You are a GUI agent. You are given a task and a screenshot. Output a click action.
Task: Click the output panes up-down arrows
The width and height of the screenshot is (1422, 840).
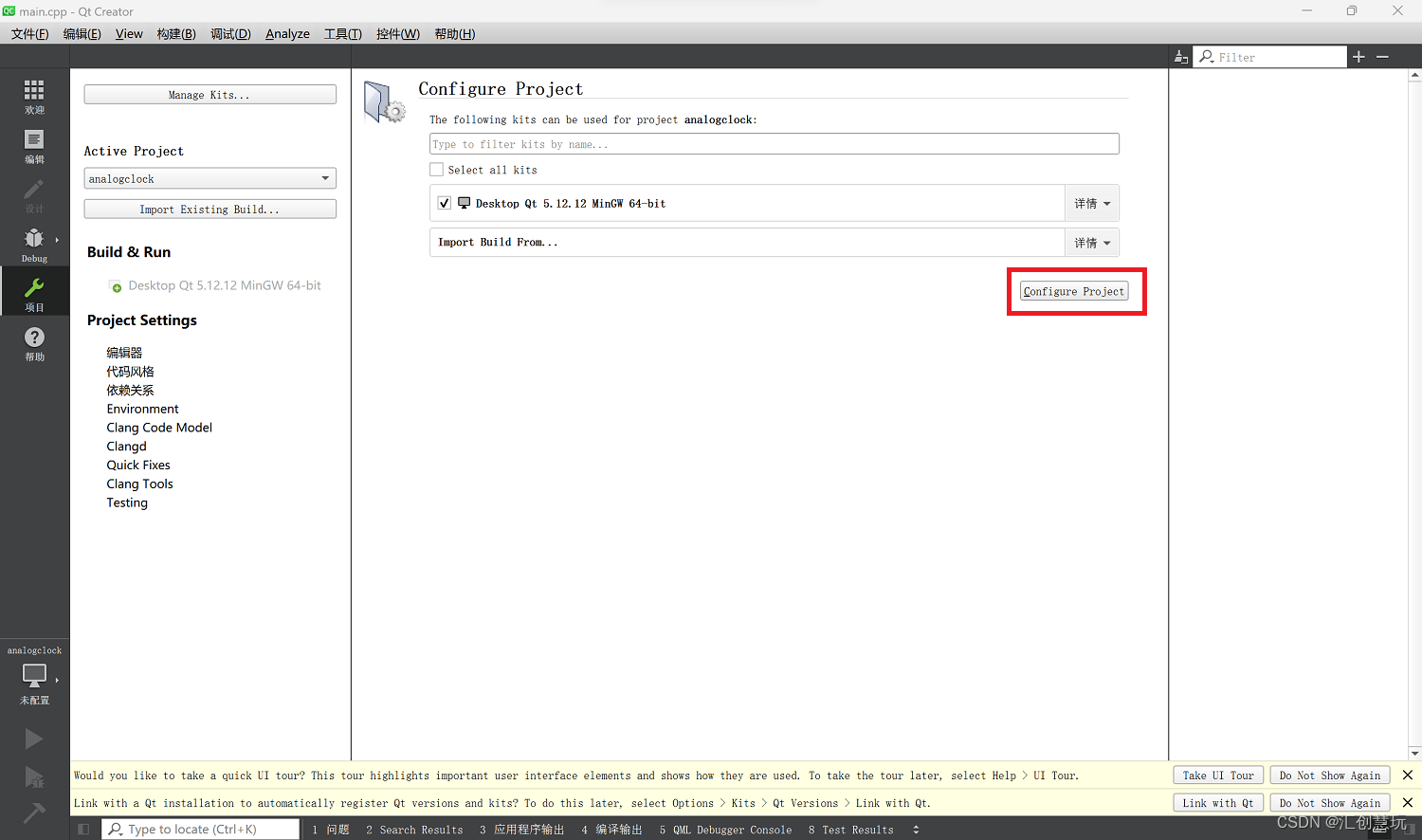click(916, 830)
